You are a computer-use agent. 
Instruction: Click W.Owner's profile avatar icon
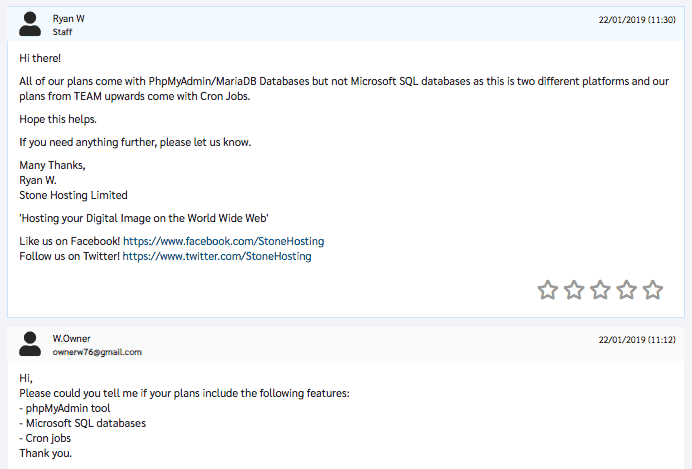click(30, 344)
